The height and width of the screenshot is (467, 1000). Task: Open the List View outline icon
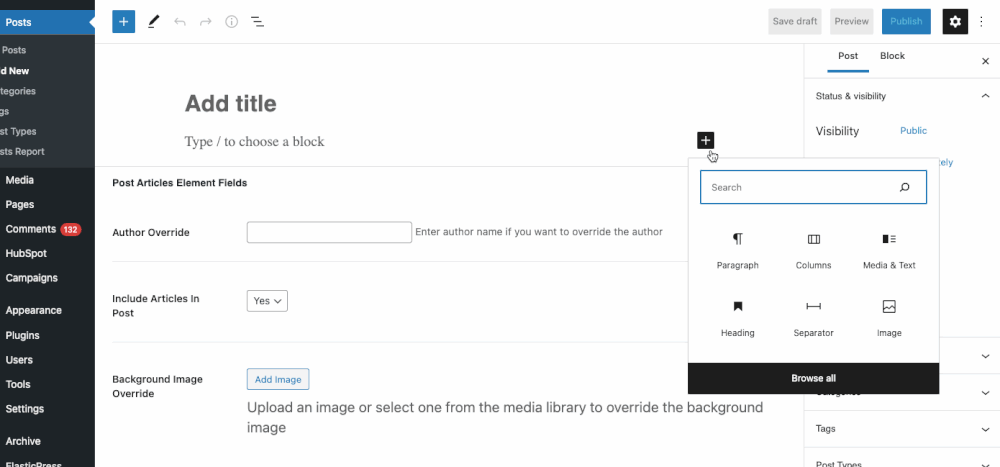[258, 22]
